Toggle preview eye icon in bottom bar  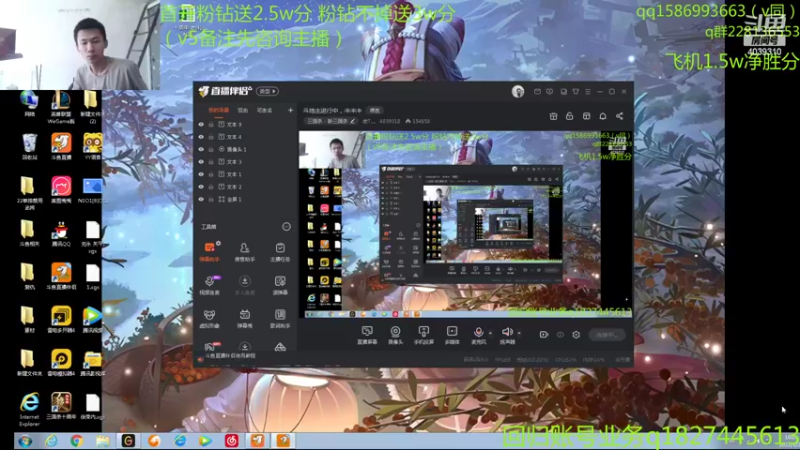click(560, 335)
